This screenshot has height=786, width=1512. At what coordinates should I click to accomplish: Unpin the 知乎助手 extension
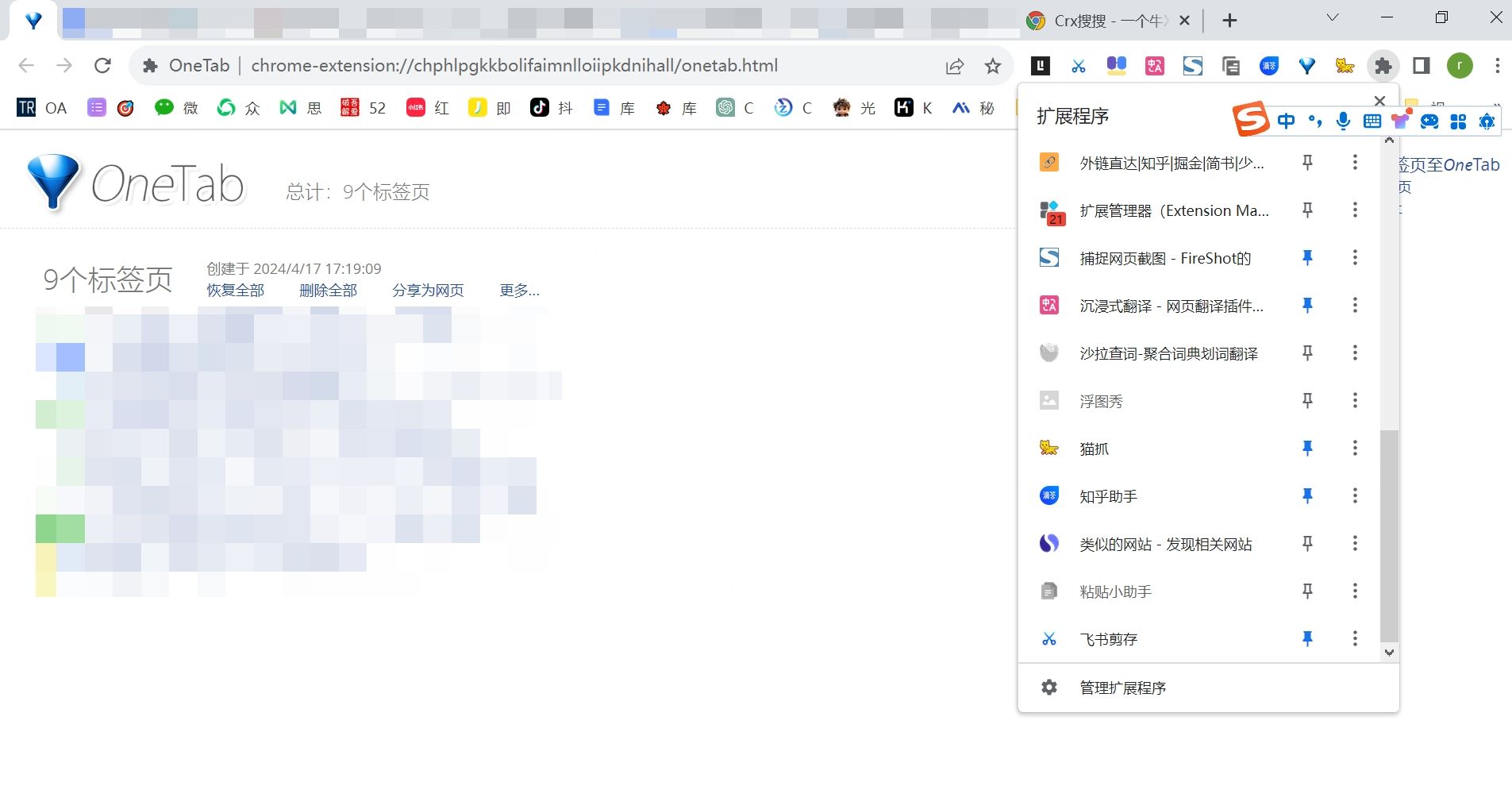(1307, 495)
